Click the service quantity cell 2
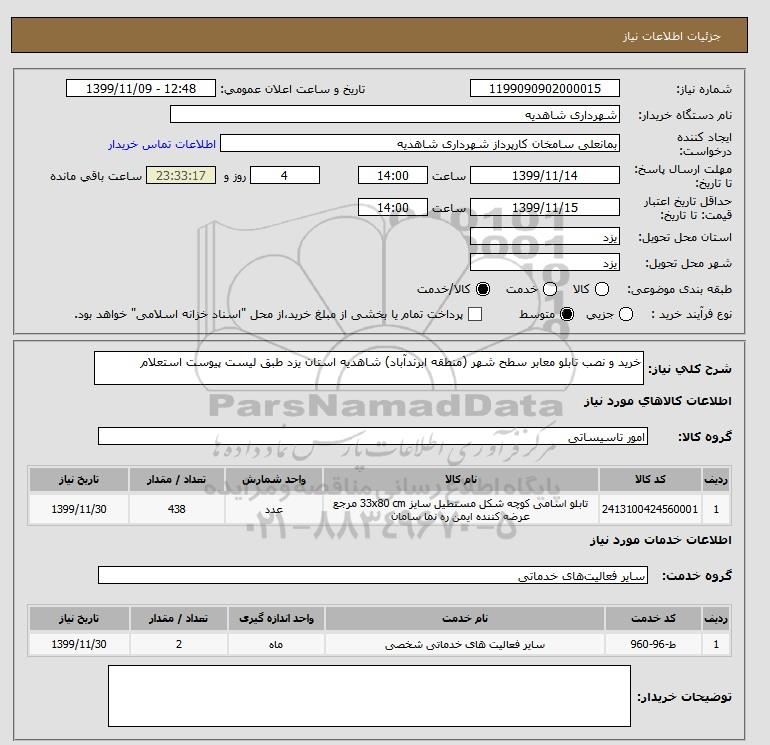The image size is (770, 745). pos(179,644)
